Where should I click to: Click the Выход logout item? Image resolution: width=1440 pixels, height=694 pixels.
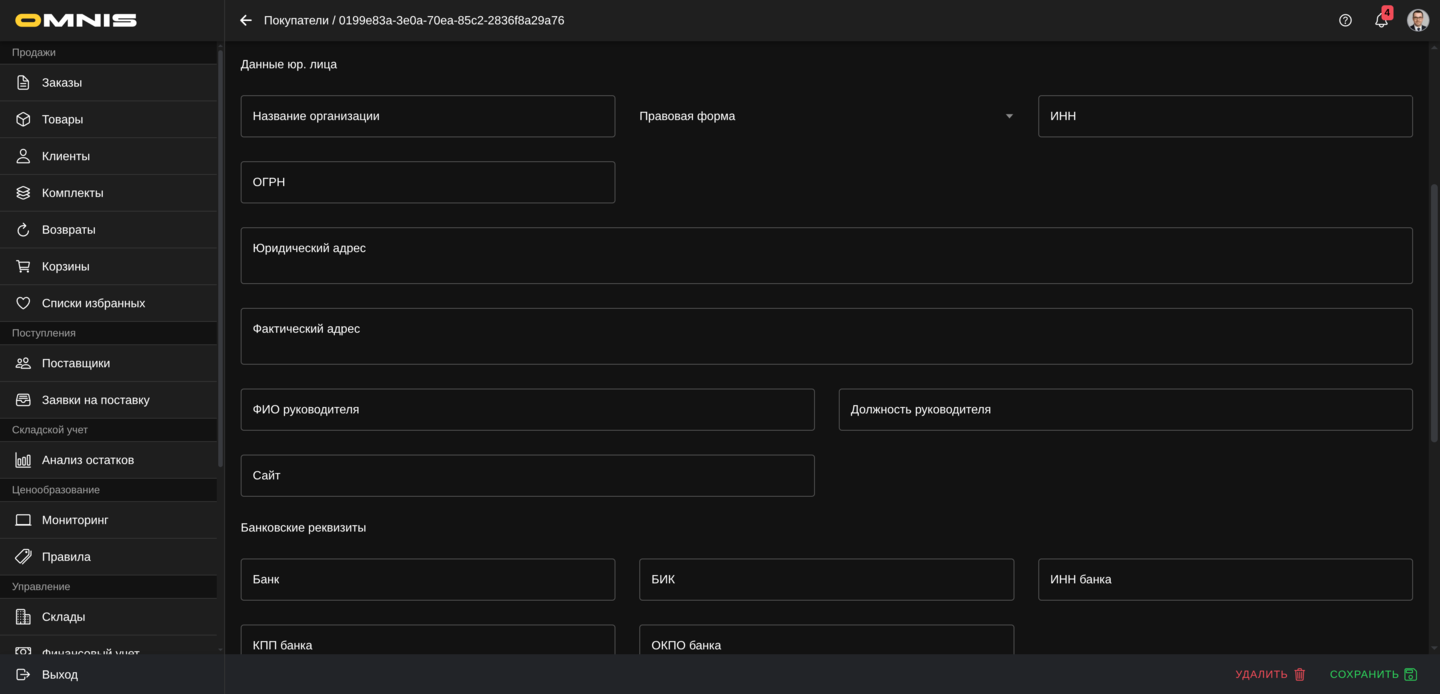pyautogui.click(x=60, y=675)
